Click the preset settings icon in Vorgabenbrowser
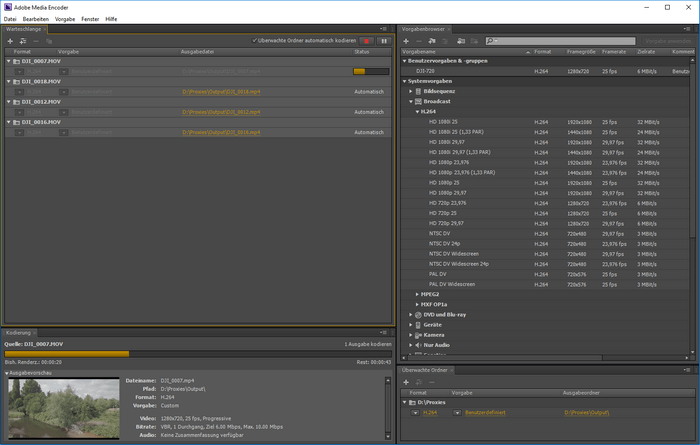This screenshot has width=700, height=445. (445, 41)
